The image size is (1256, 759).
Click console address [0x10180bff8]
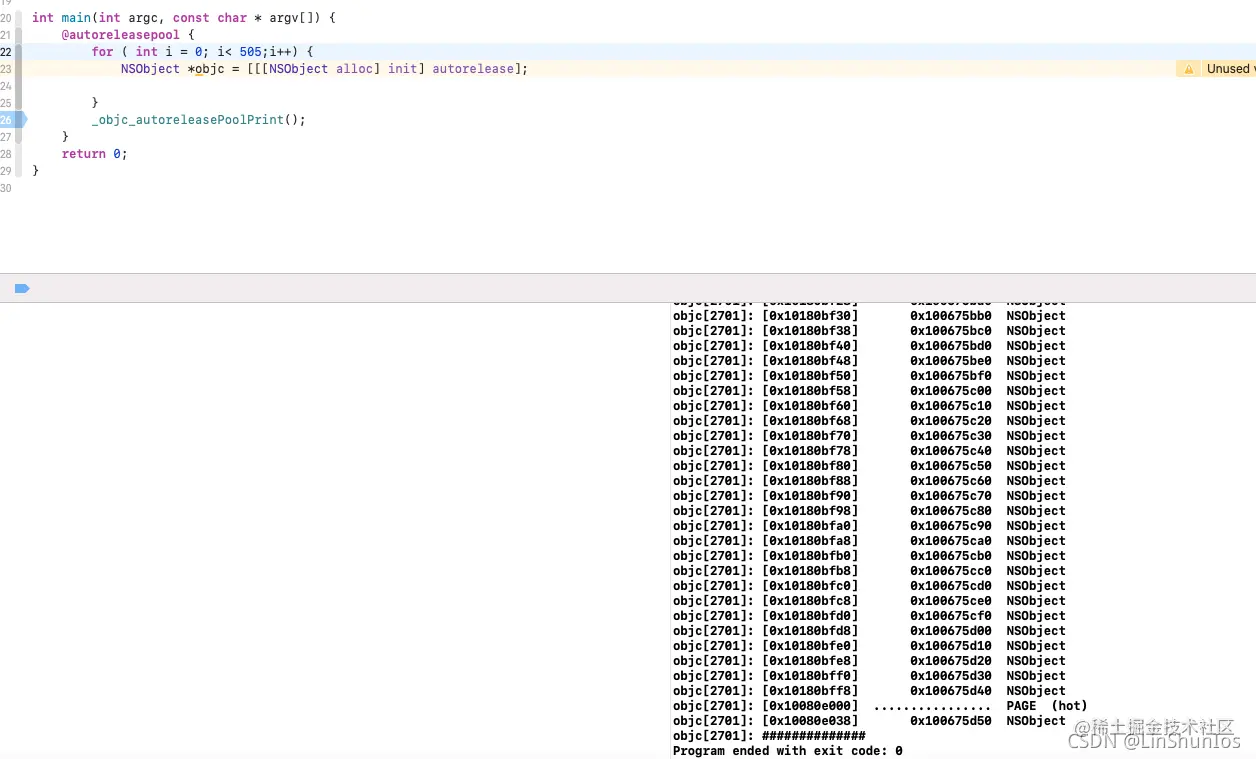(x=810, y=691)
